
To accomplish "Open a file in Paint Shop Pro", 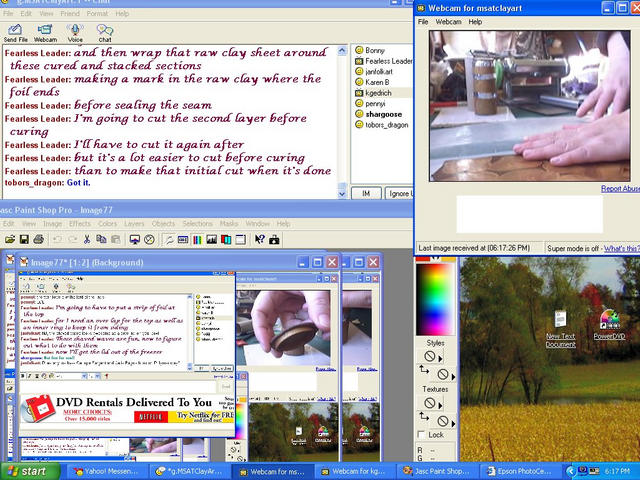I will point(10,240).
